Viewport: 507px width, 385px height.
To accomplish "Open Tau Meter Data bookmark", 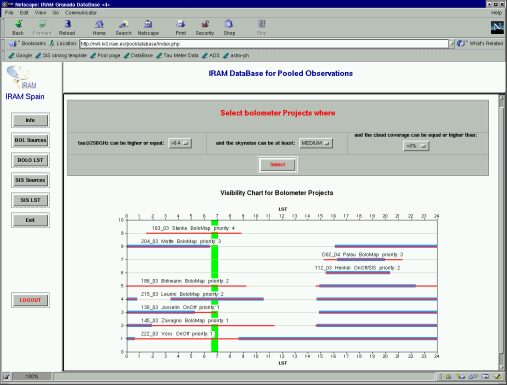I will click(x=177, y=56).
